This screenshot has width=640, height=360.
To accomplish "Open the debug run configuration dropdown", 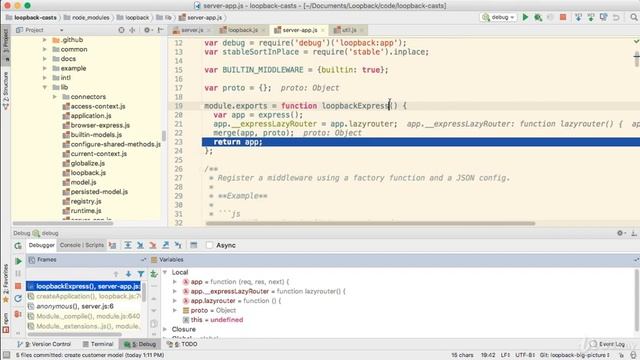I will point(498,17).
